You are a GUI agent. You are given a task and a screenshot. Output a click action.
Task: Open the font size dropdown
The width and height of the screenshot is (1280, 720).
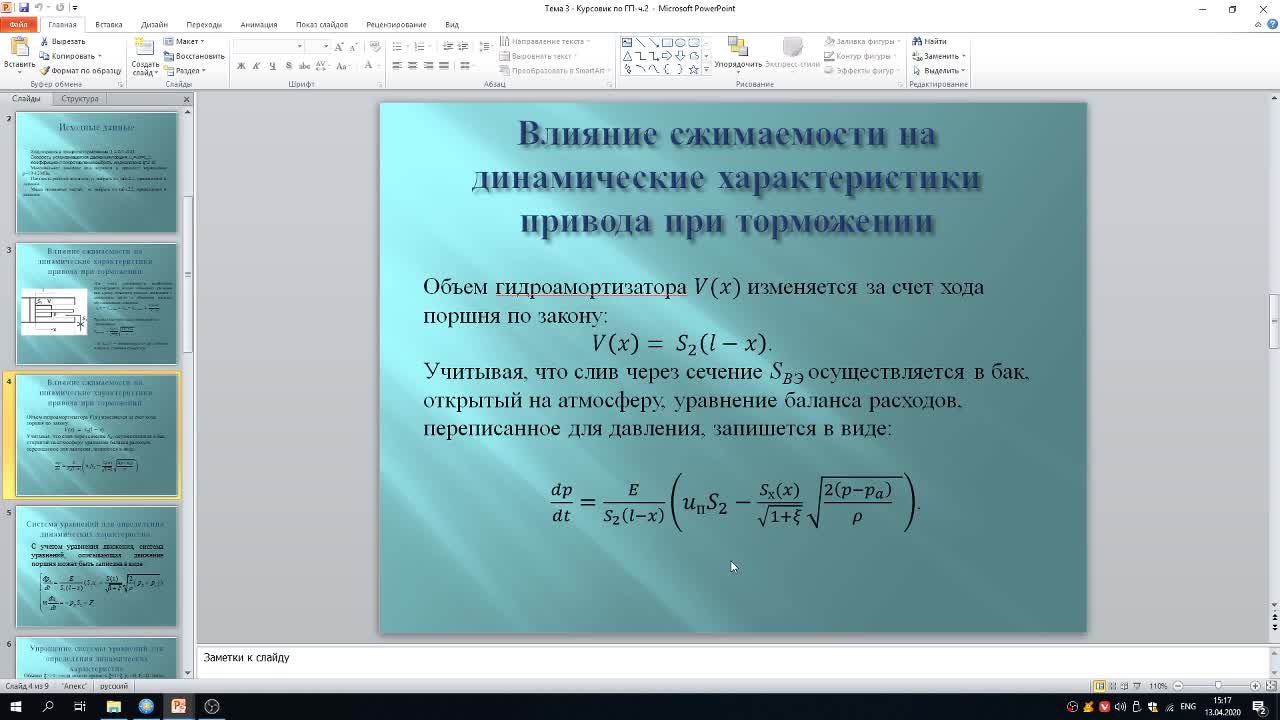click(x=325, y=46)
